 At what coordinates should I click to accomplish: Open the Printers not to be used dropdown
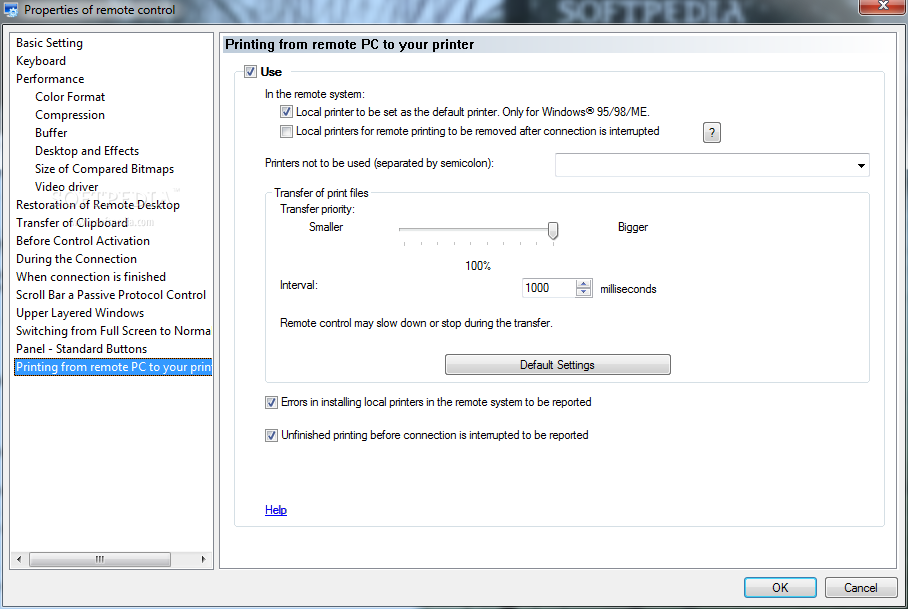861,166
